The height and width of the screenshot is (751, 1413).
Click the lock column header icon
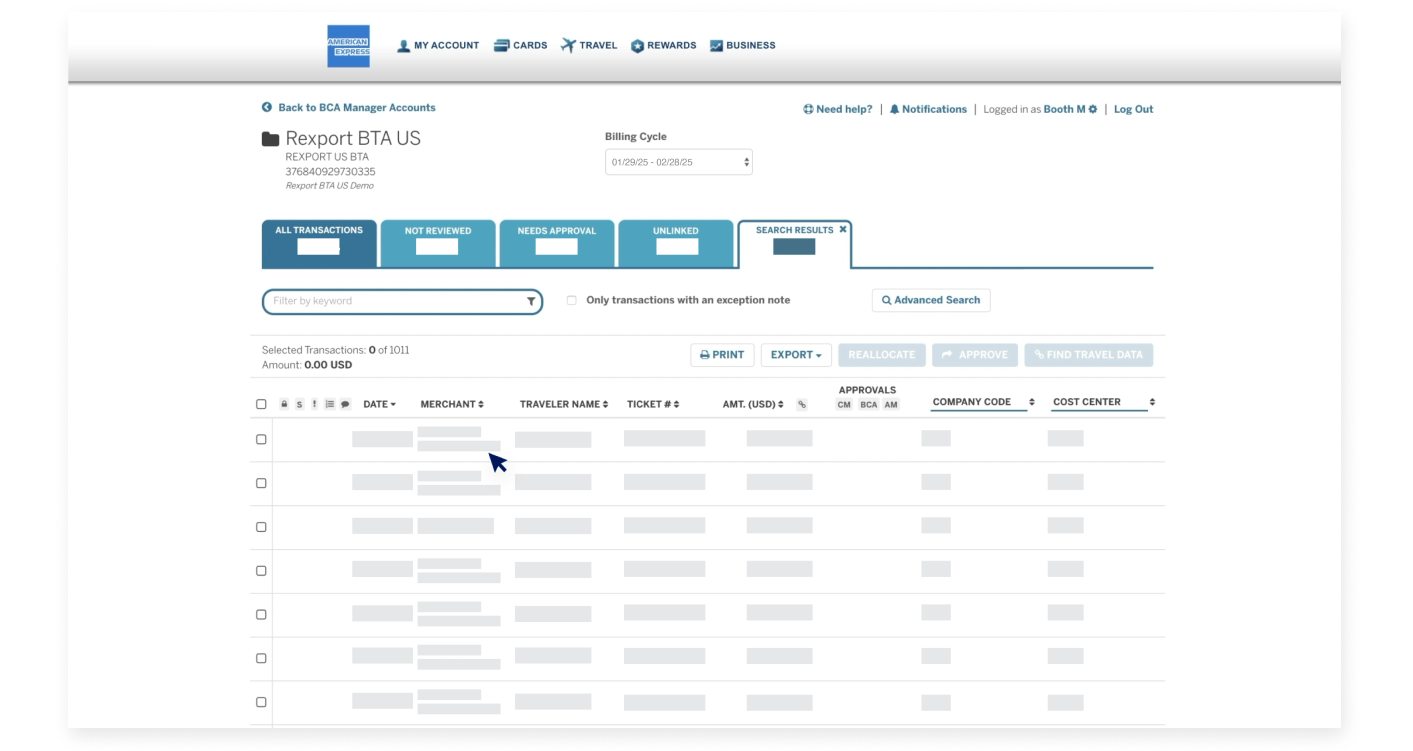coord(284,403)
